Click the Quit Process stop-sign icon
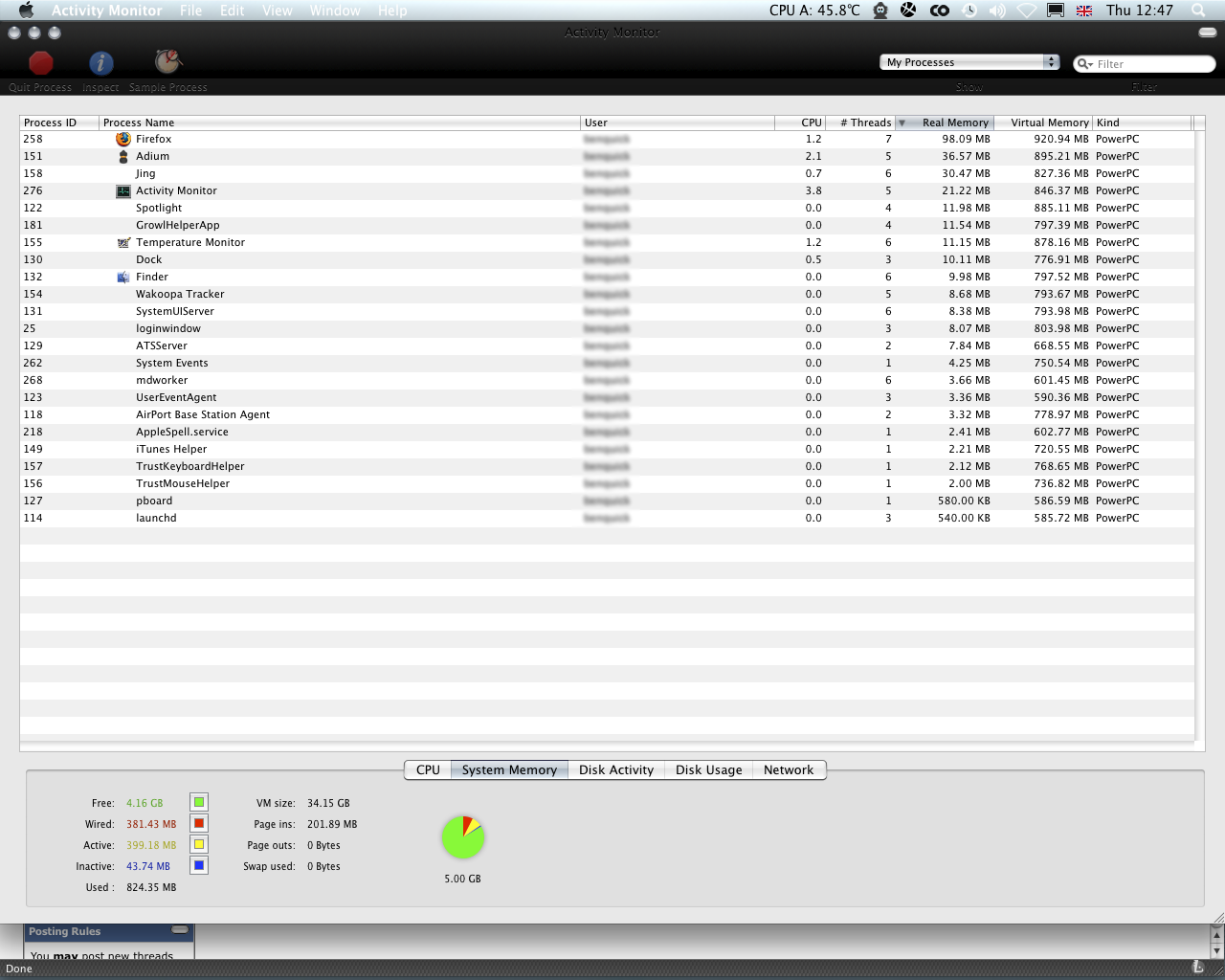Image resolution: width=1225 pixels, height=980 pixels. point(40,63)
